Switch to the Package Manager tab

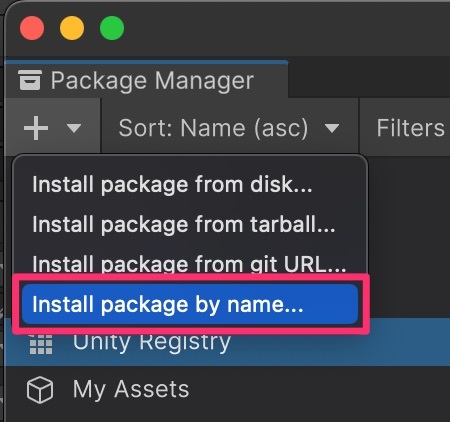(x=147, y=79)
